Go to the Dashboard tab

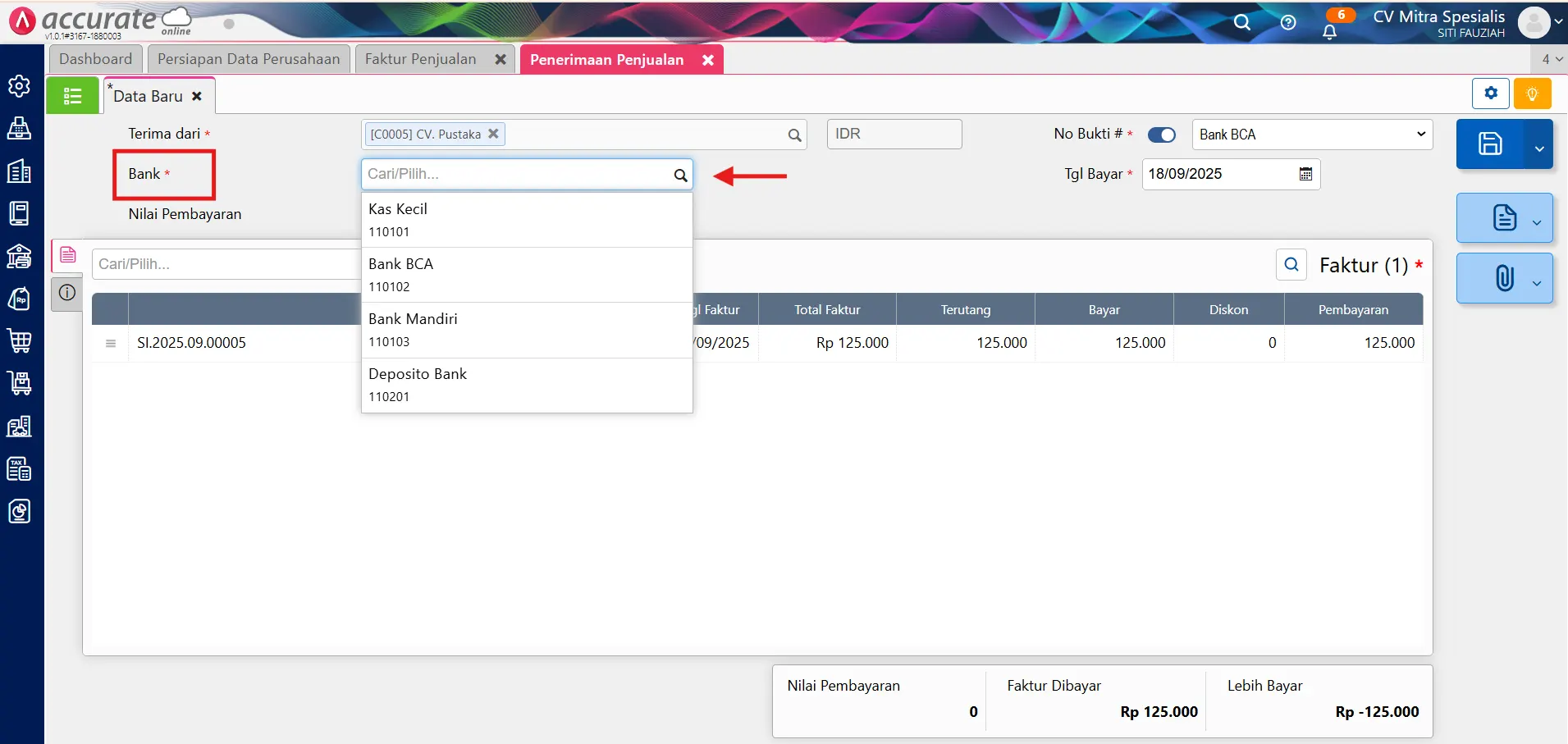coord(95,59)
